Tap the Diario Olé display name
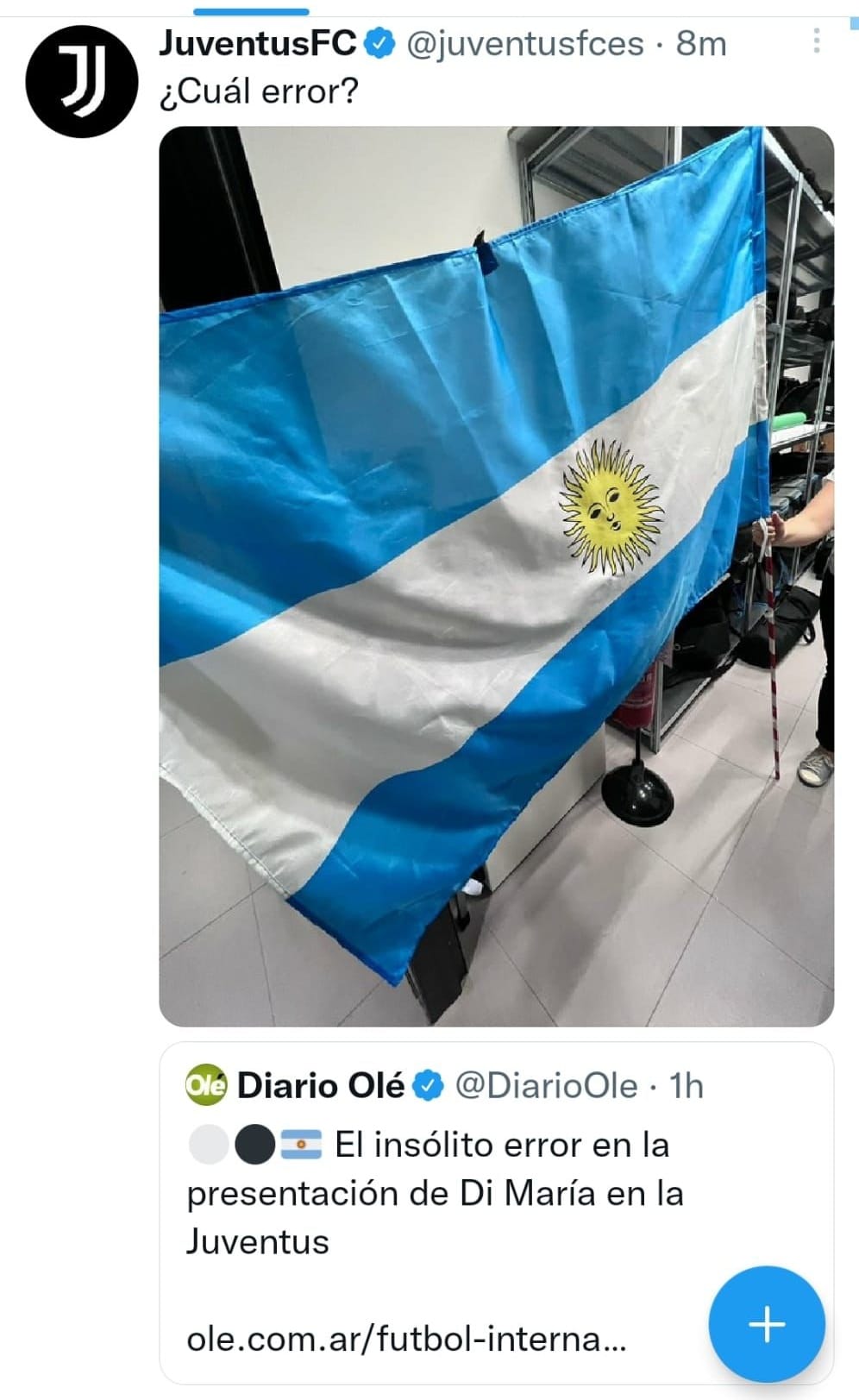This screenshot has height=1400, width=859. [320, 1086]
